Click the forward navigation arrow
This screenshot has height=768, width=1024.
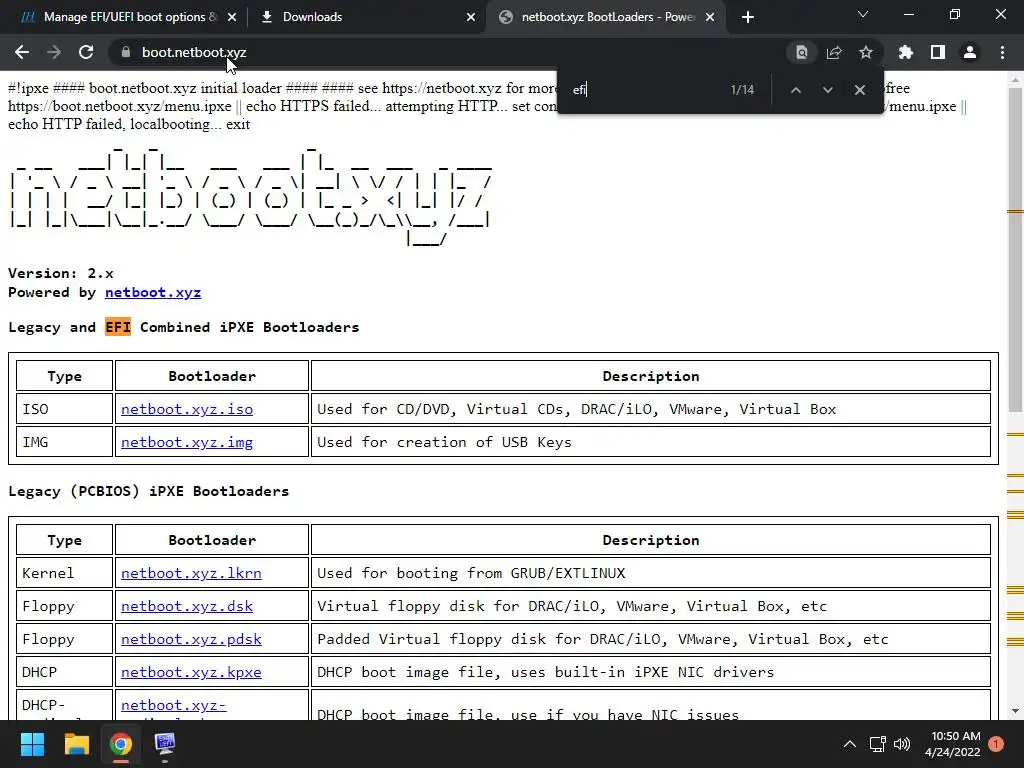click(x=54, y=52)
